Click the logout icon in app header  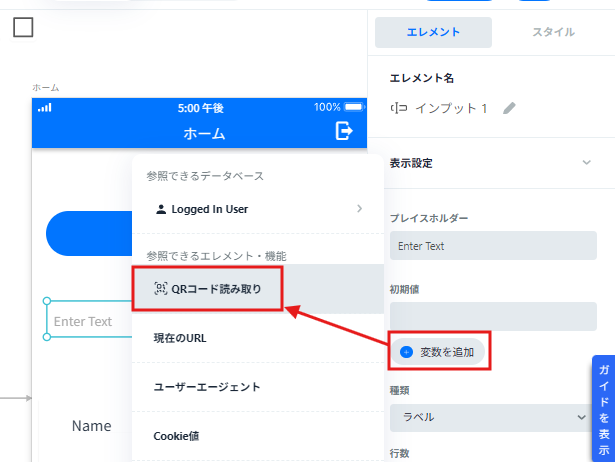pos(345,130)
